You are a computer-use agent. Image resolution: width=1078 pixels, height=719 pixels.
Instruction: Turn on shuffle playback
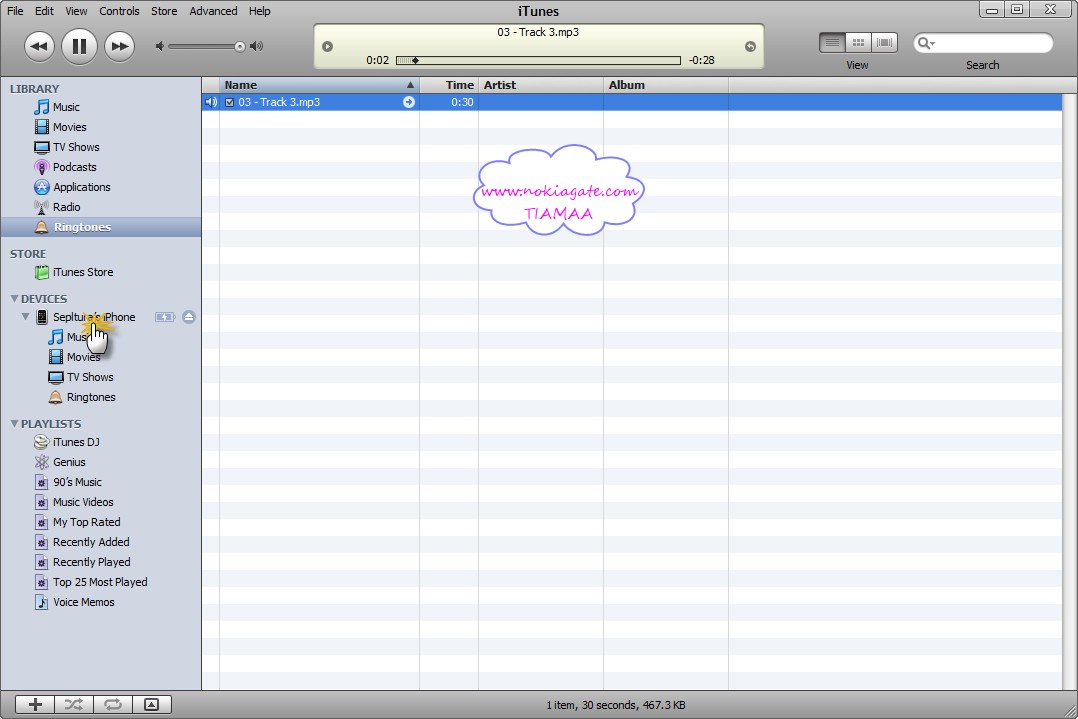[x=74, y=704]
